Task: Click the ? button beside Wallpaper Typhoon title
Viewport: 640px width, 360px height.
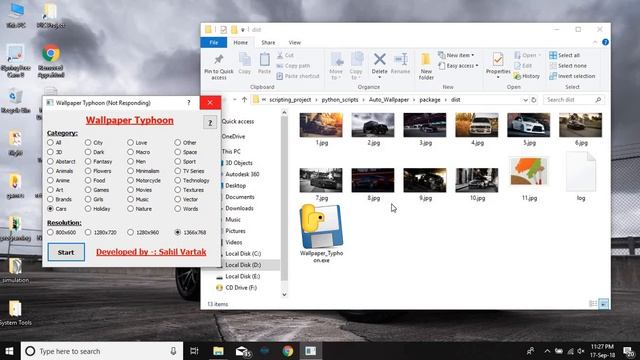Action: click(210, 122)
